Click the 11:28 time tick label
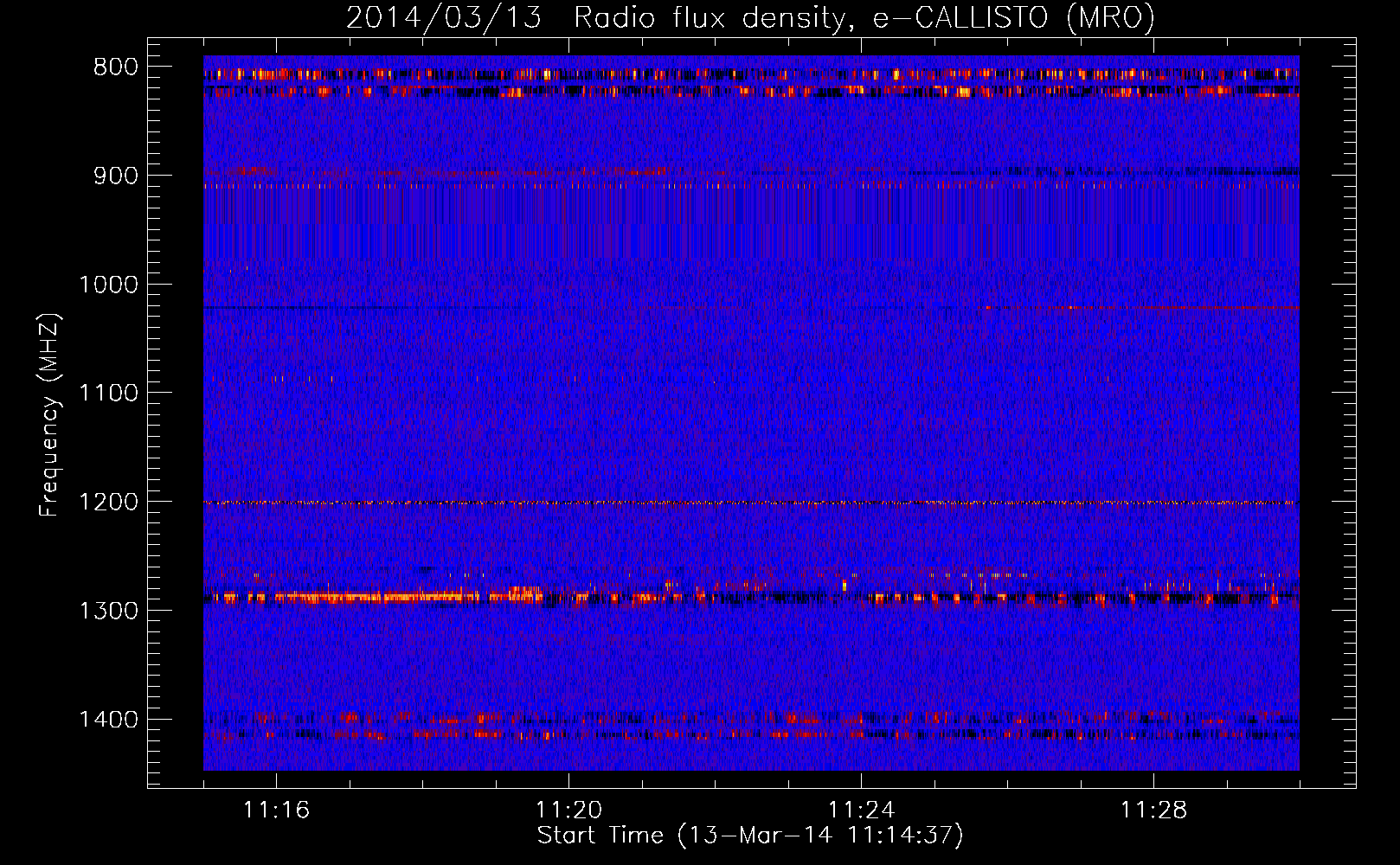This screenshot has height=865, width=1400. (x=1153, y=811)
